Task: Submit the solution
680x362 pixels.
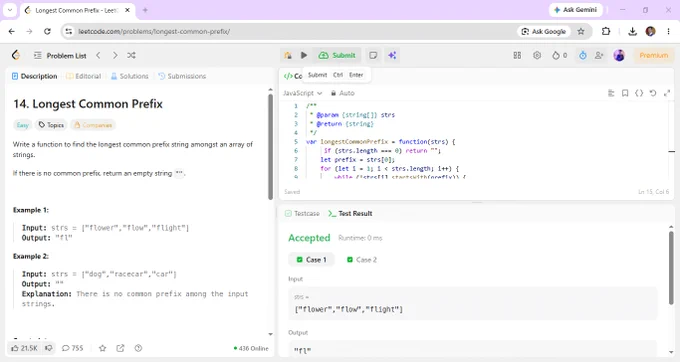Action: pyautogui.click(x=337, y=55)
